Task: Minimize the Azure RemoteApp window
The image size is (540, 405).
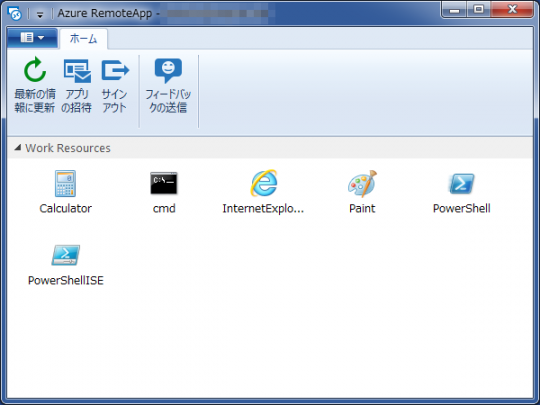Action: point(454,10)
